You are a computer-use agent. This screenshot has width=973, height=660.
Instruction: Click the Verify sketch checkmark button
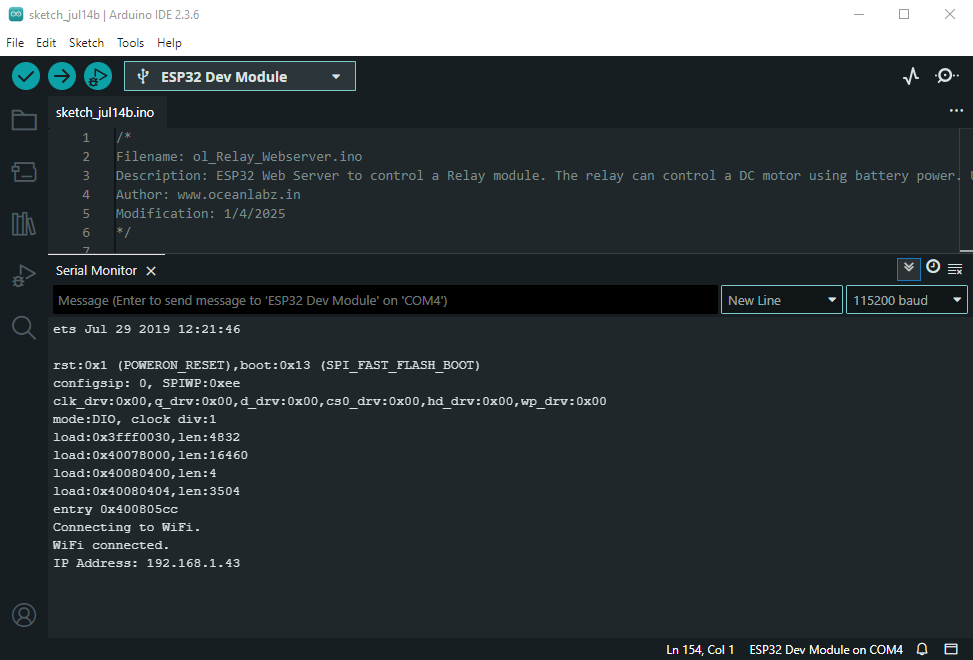pos(26,76)
